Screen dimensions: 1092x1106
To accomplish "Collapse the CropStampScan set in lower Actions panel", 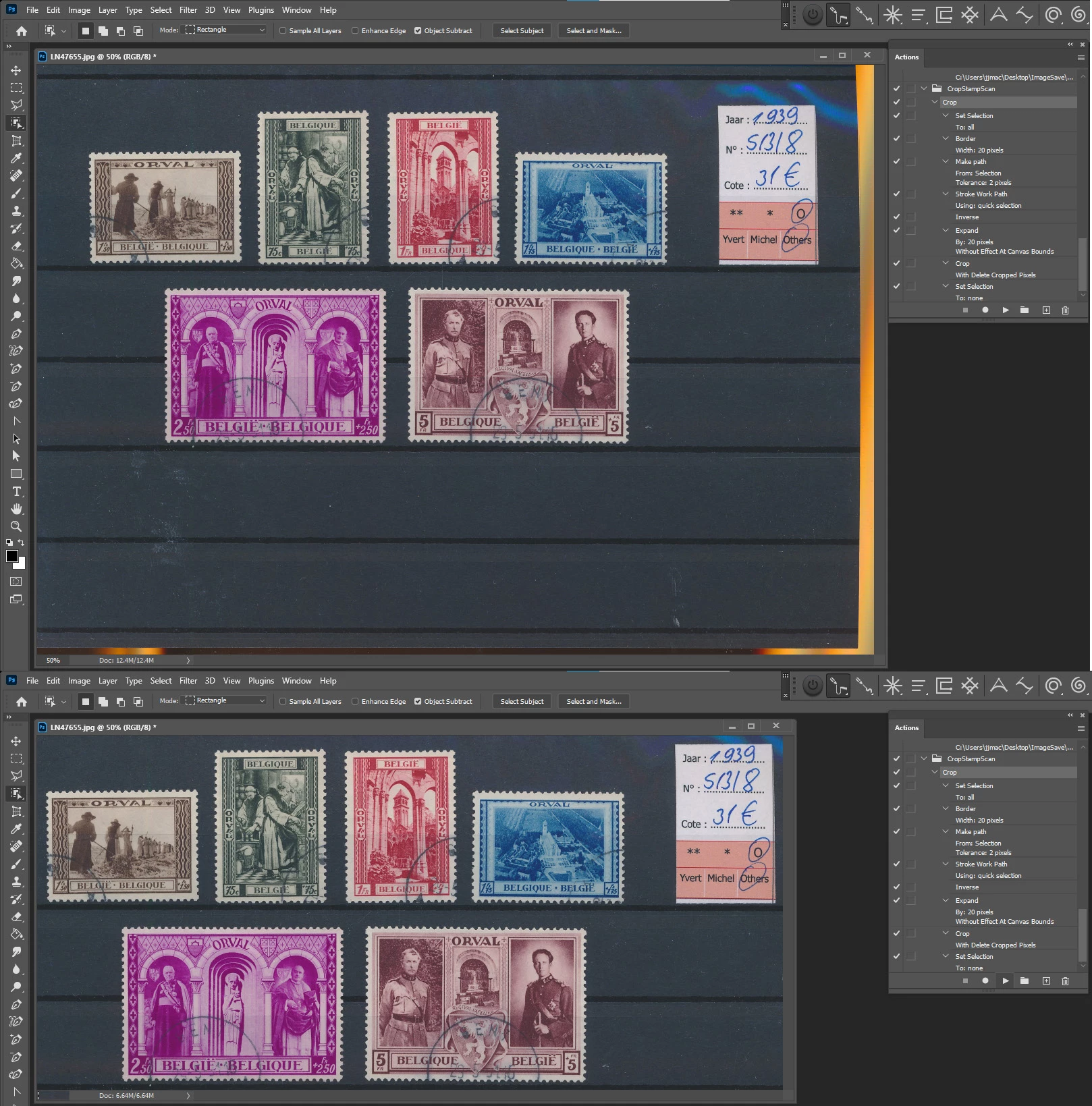I will coord(924,758).
